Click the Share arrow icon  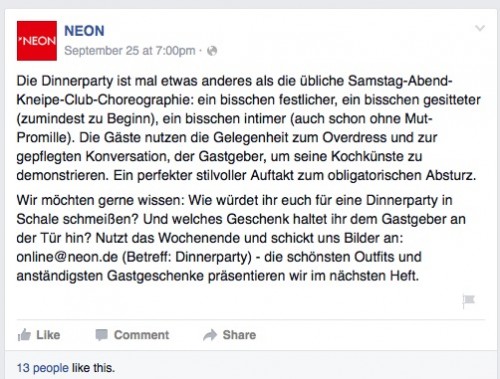coord(210,335)
